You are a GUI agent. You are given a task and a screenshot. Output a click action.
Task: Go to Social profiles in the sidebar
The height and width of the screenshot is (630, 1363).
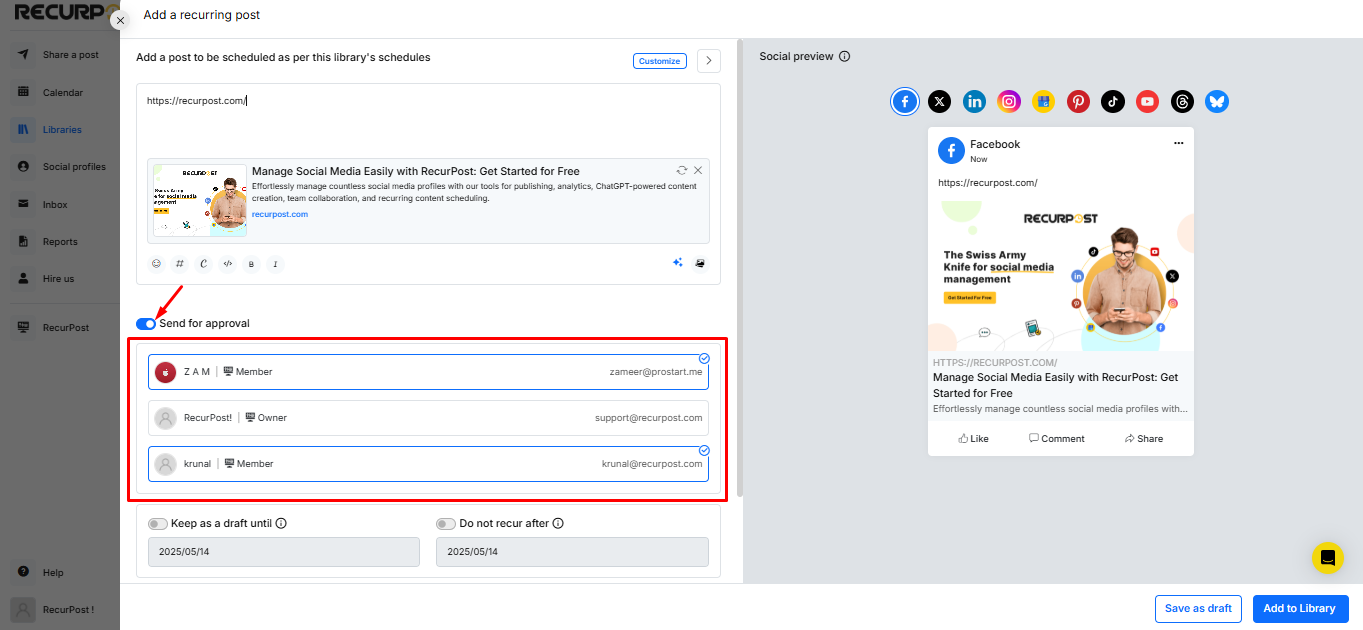click(x=73, y=167)
